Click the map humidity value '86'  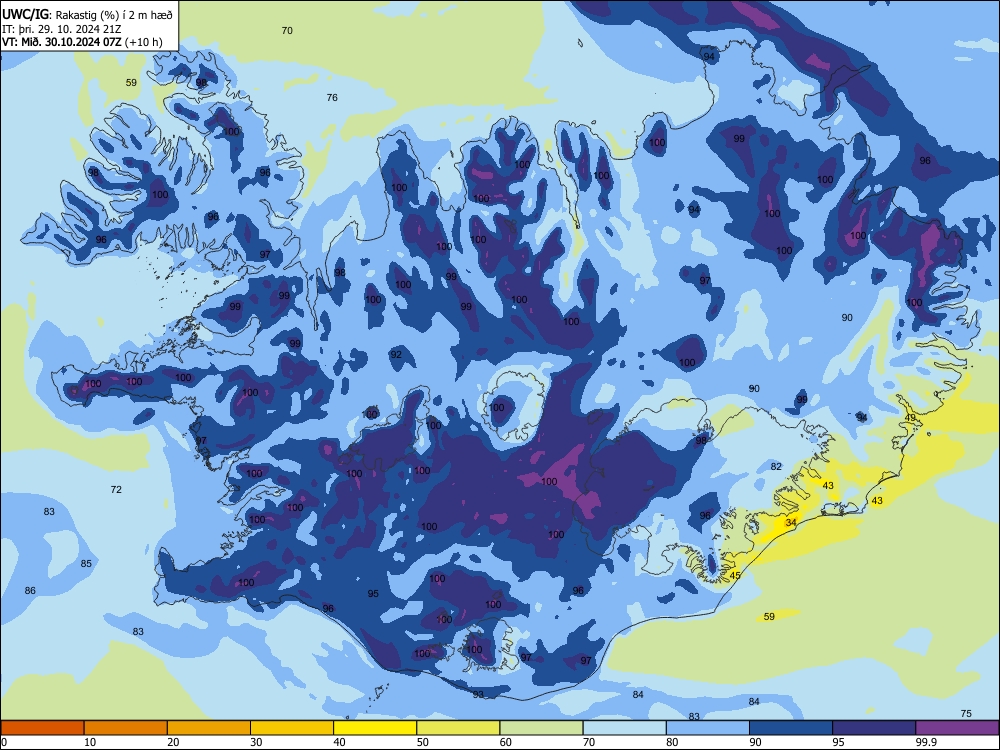(30, 591)
